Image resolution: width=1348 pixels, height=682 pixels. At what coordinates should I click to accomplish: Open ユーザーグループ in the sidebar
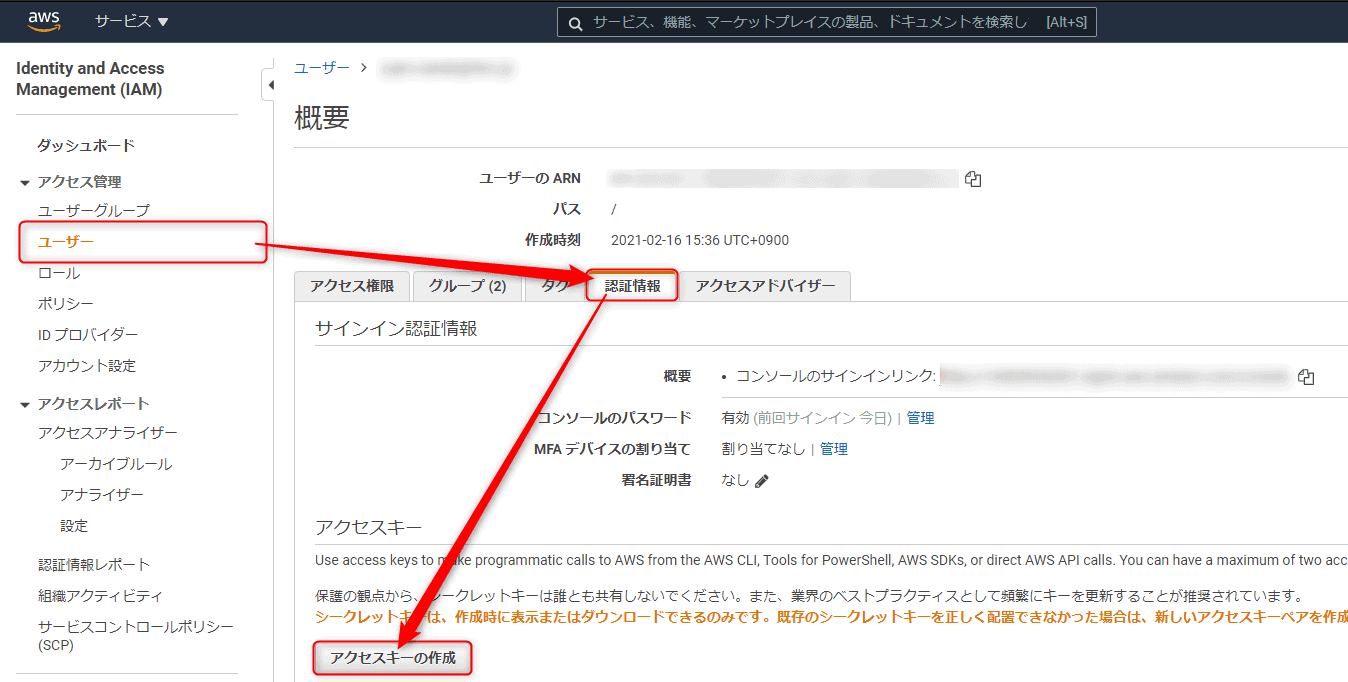point(94,211)
